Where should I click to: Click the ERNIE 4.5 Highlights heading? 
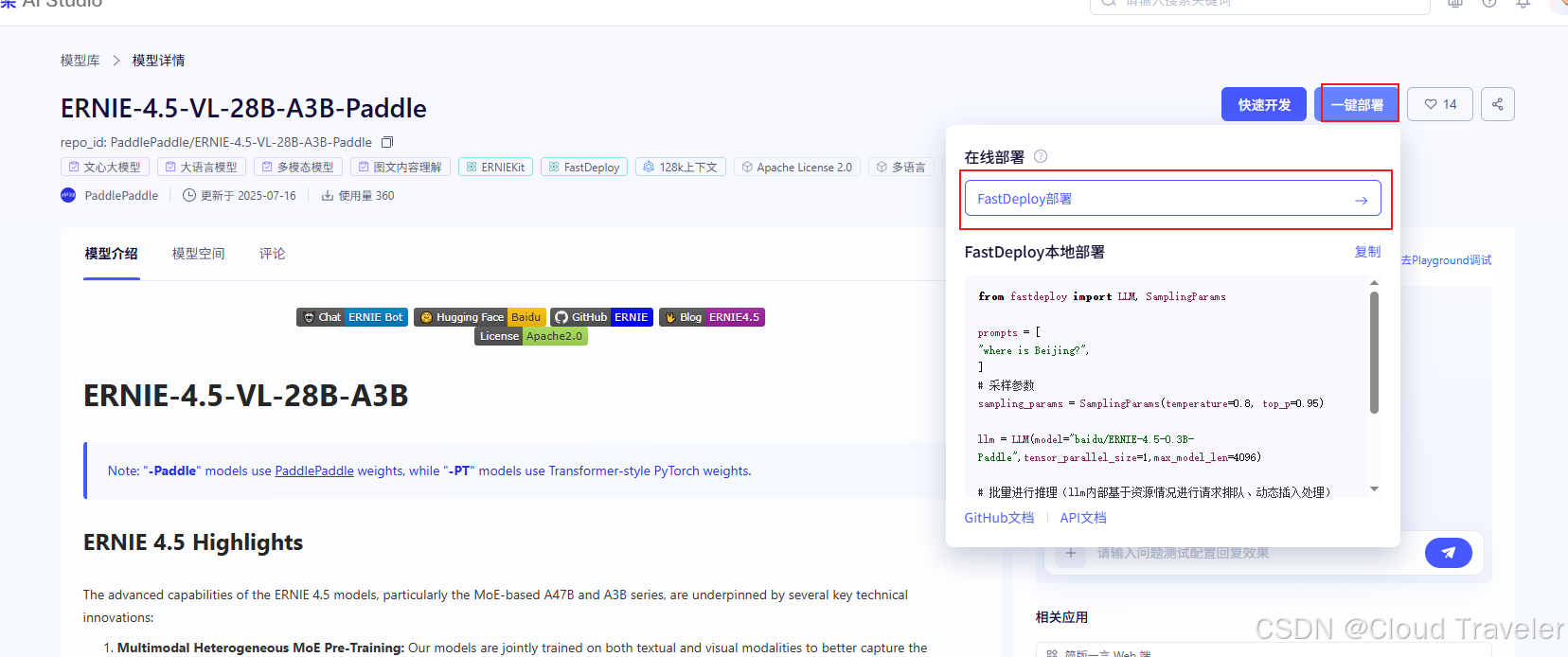193,542
